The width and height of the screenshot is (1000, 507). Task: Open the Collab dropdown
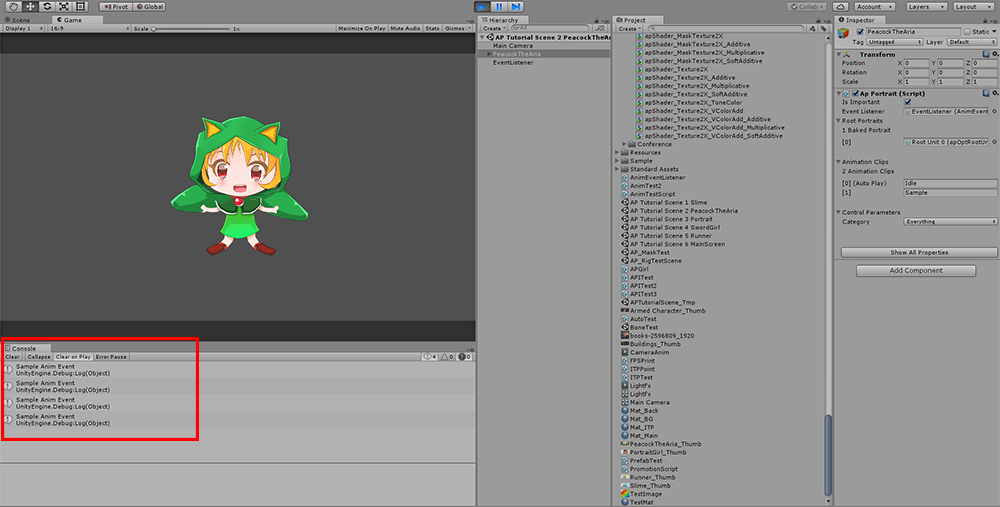pyautogui.click(x=807, y=6)
